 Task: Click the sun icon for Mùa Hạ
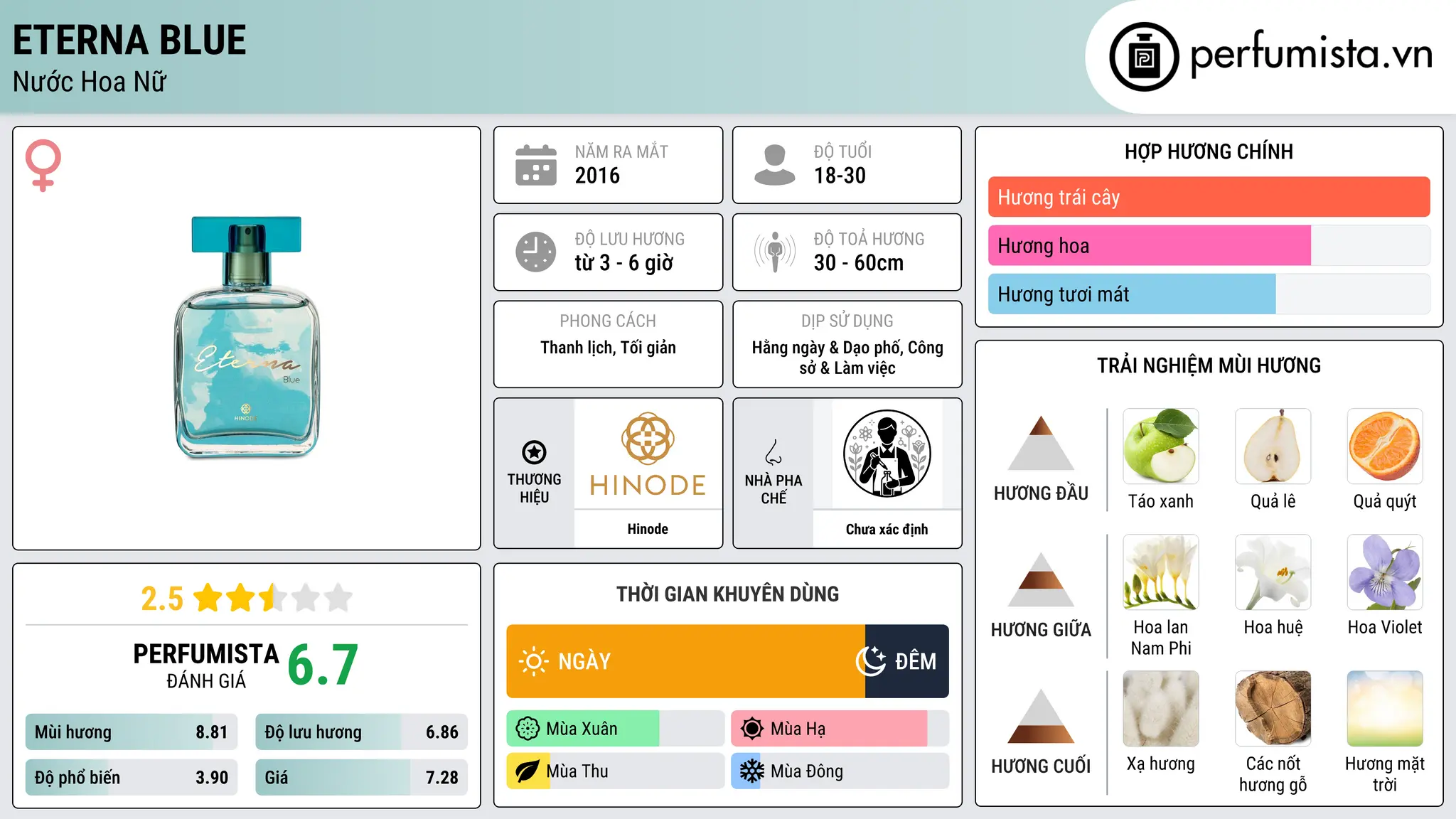click(751, 729)
